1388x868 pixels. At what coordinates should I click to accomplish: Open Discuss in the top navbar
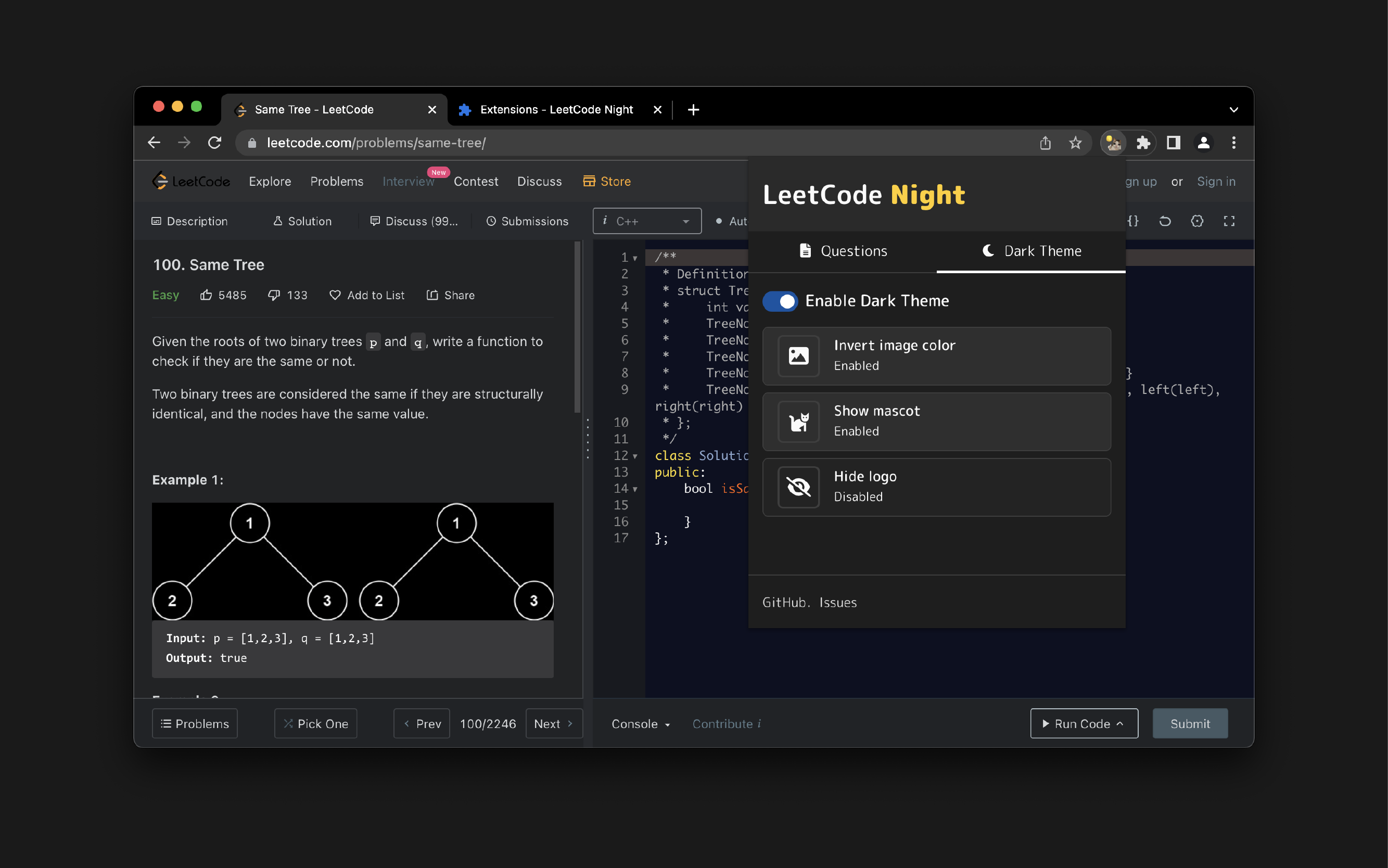click(539, 182)
